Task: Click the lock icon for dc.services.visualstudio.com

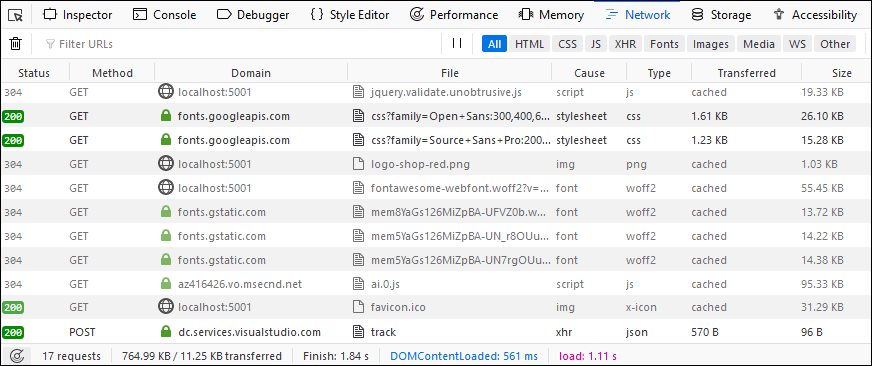Action: pyautogui.click(x=165, y=332)
